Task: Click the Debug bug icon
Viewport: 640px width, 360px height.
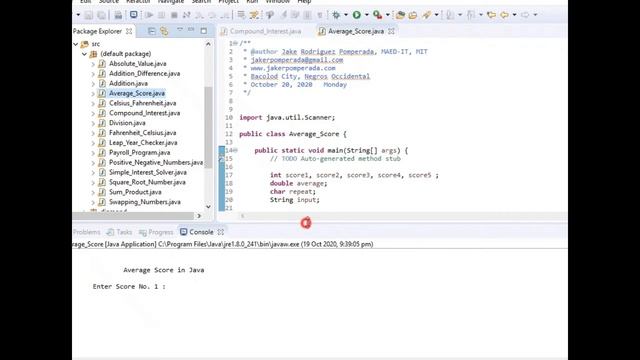Action: coord(336,15)
